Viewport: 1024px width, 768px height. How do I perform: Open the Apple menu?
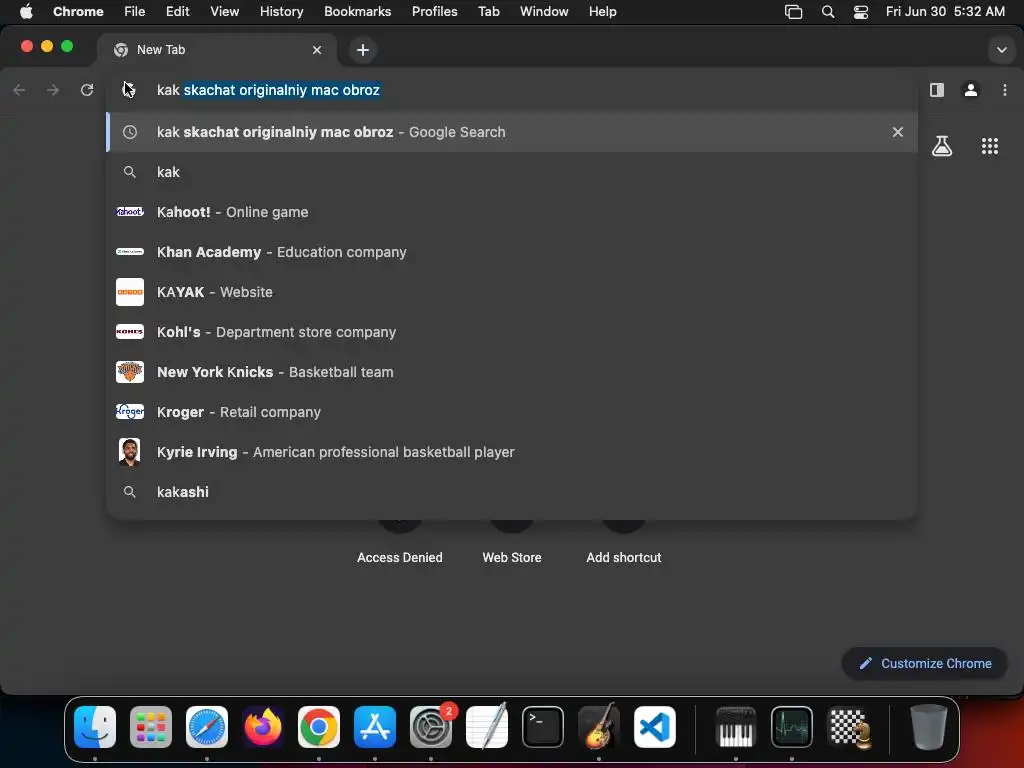click(x=26, y=11)
